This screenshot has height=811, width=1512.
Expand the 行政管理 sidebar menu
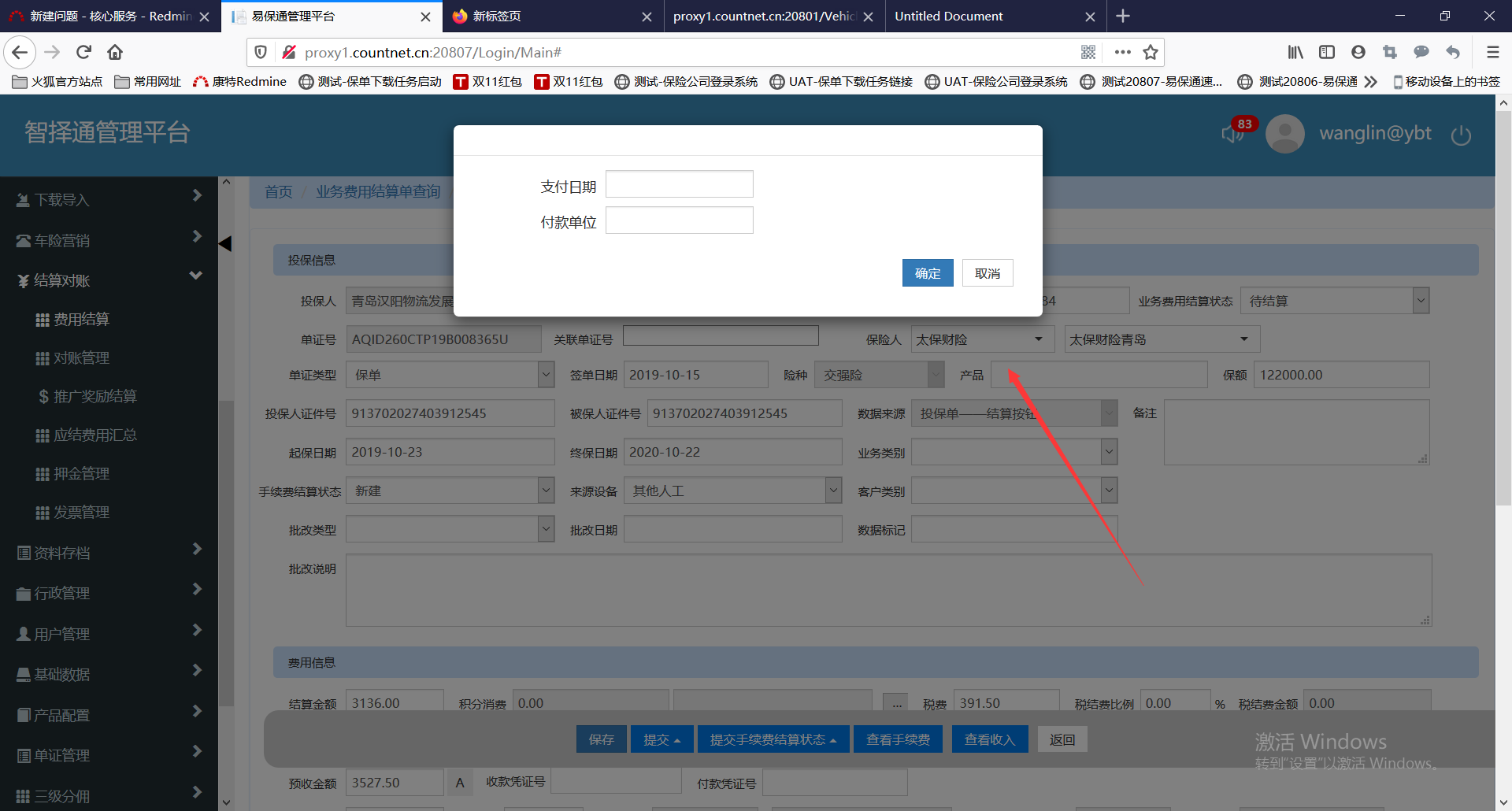pos(109,593)
